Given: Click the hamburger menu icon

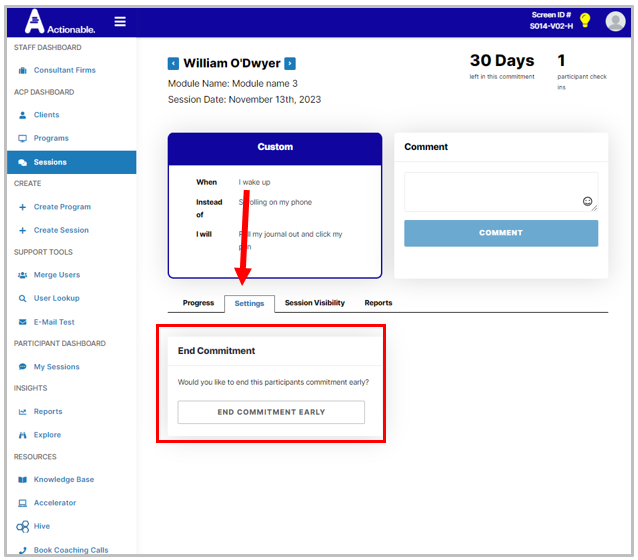Looking at the screenshot, I should (x=120, y=21).
